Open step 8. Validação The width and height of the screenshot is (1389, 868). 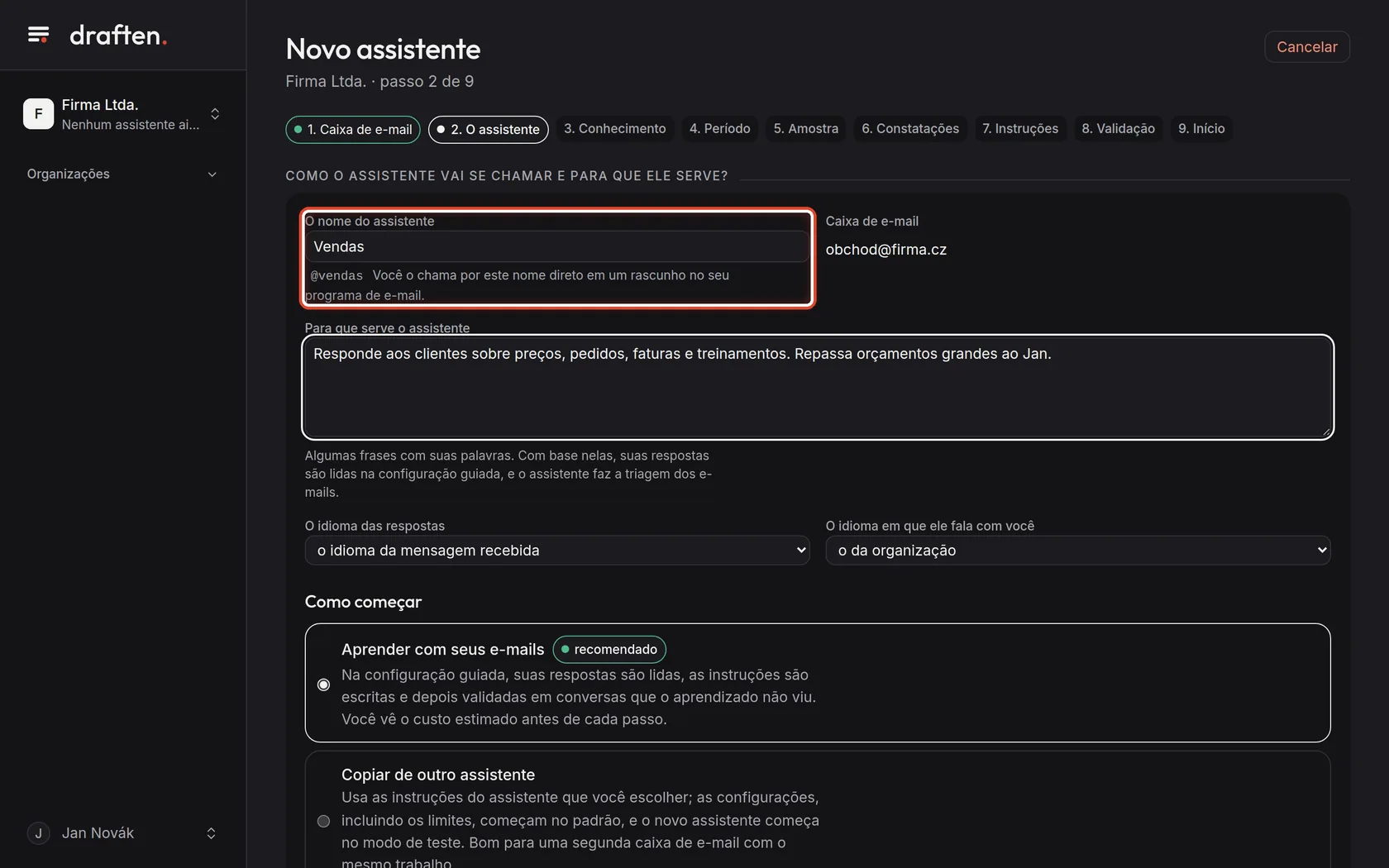coord(1118,129)
